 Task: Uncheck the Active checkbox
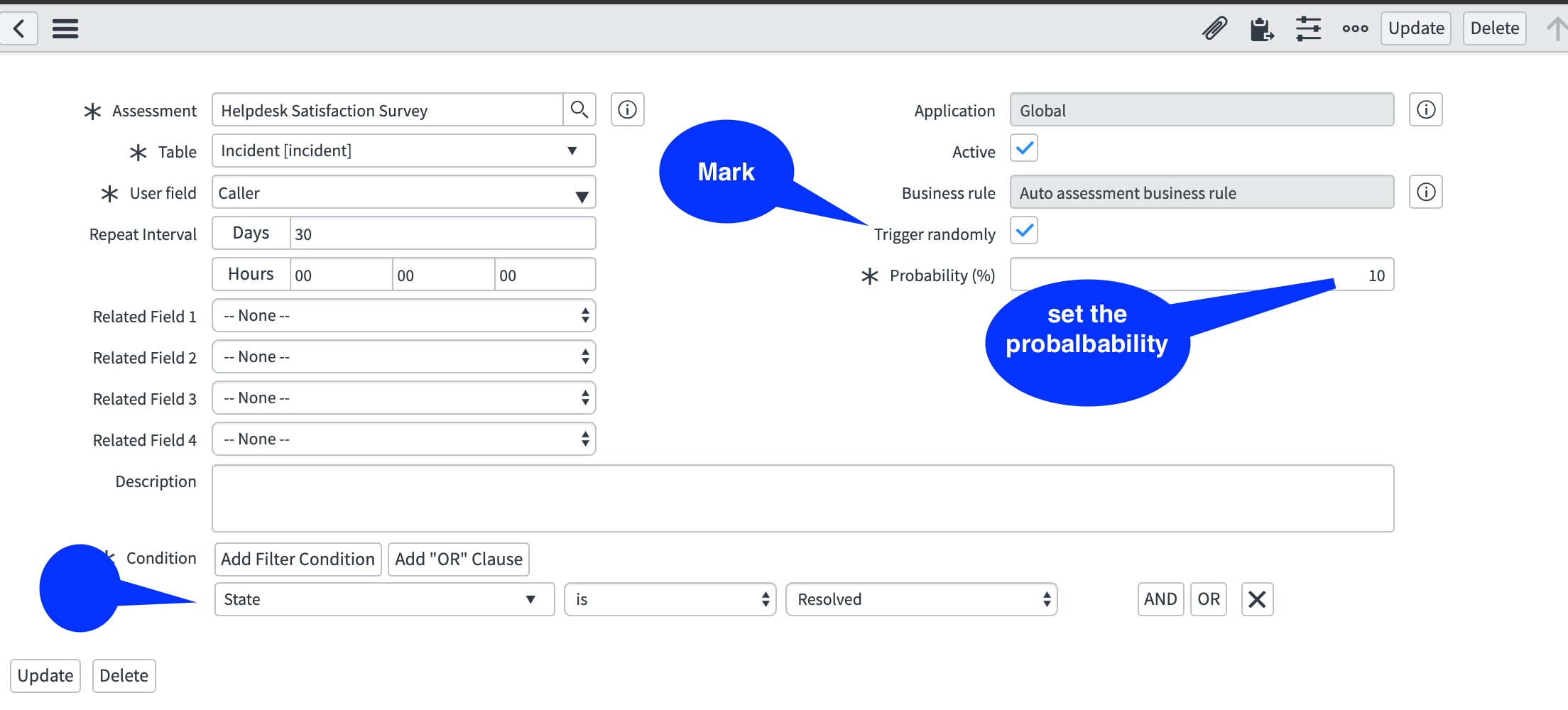(x=1023, y=148)
